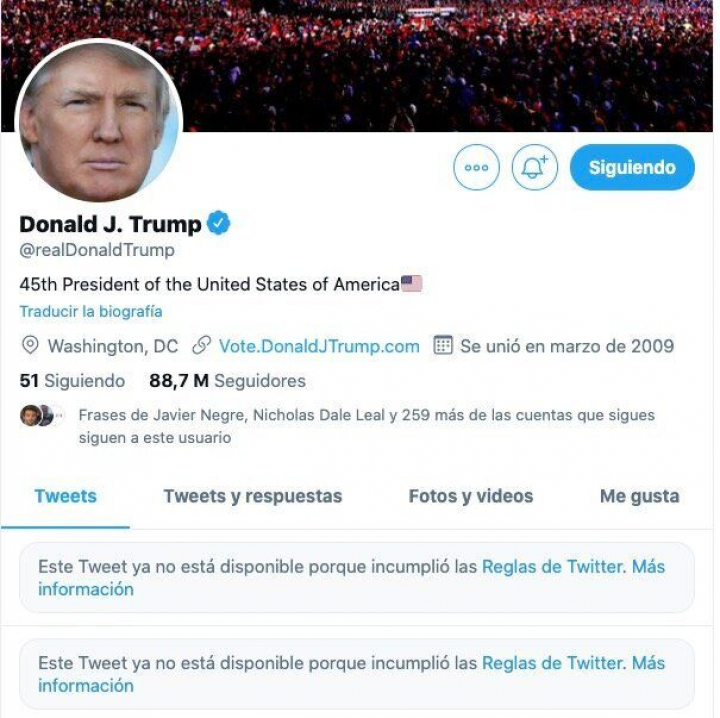
Task: Select the Tweets tab
Action: pos(65,497)
